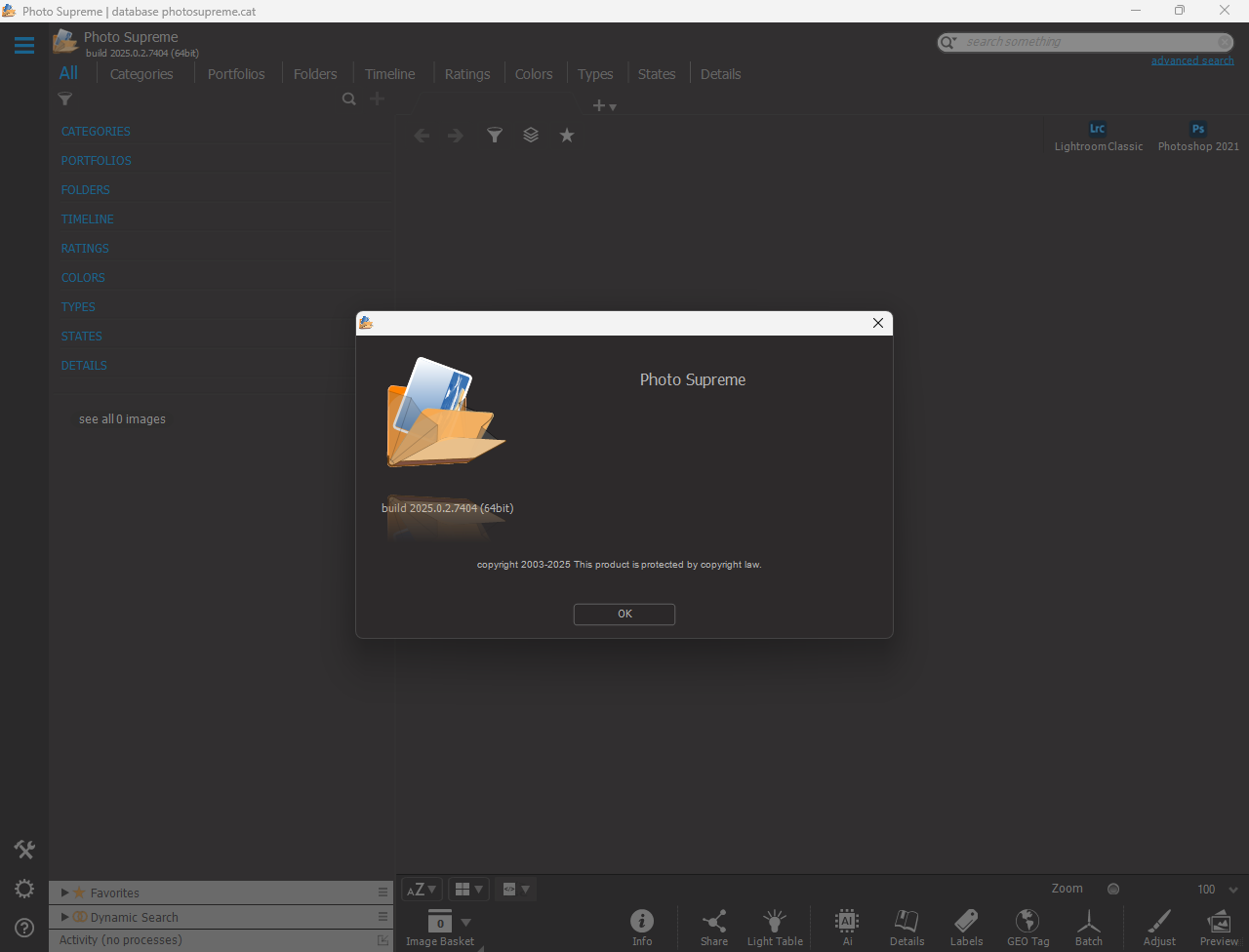Close the About dialog

[x=878, y=323]
